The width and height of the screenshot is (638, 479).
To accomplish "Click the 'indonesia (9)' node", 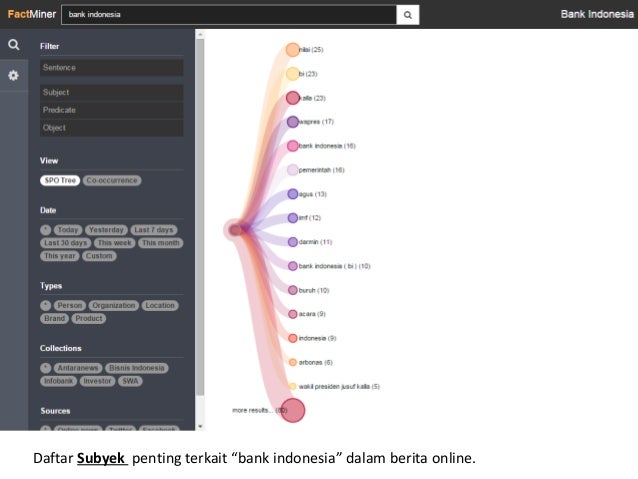I will click(x=293, y=338).
